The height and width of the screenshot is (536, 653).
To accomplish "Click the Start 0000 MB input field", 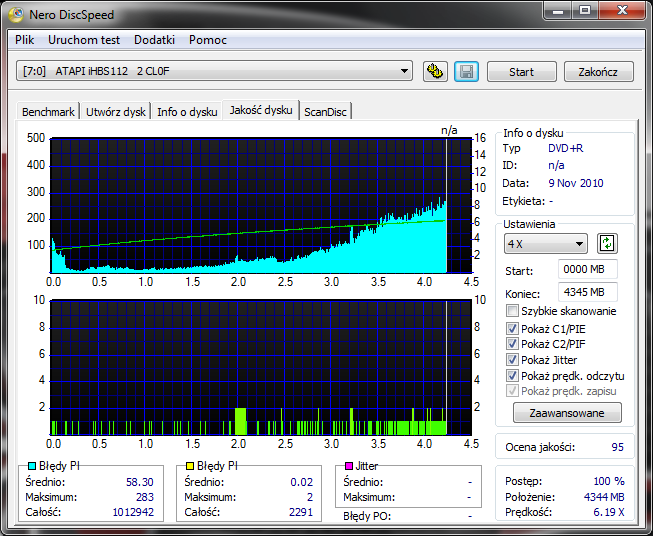I will 587,269.
